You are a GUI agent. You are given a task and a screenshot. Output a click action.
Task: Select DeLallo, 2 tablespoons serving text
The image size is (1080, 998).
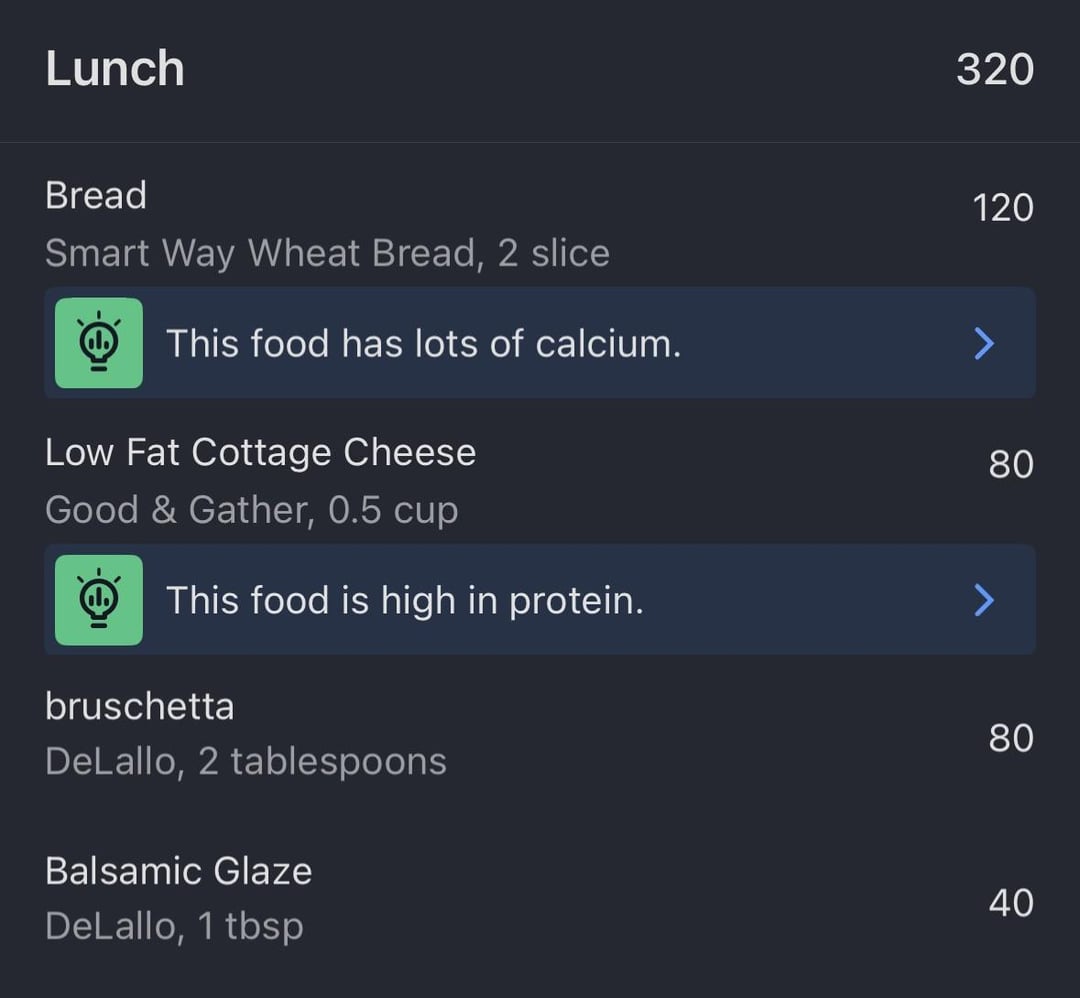click(x=246, y=762)
